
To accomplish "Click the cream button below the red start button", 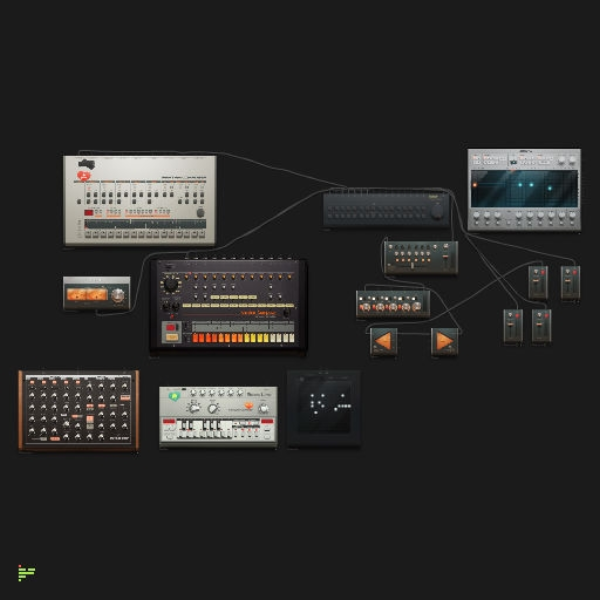I will [x=171, y=337].
